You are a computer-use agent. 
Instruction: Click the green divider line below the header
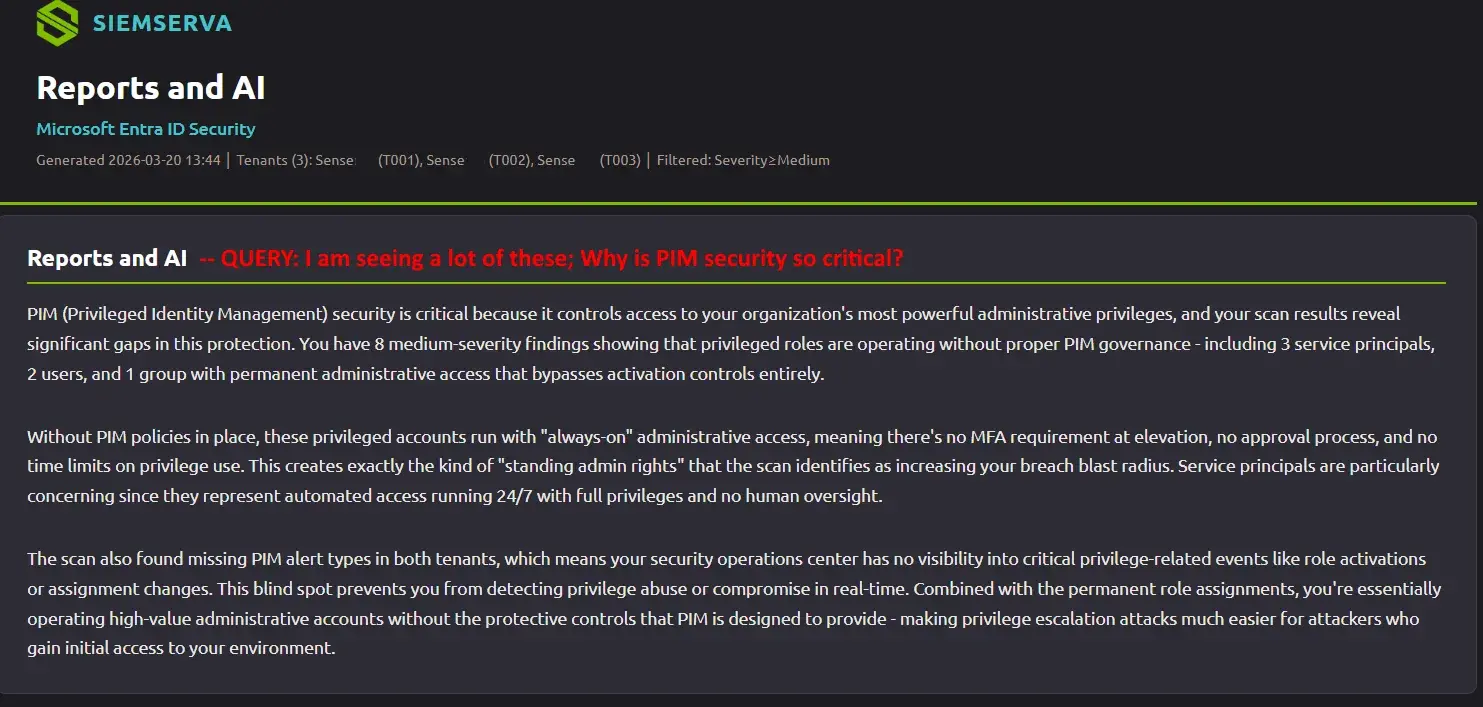coord(741,204)
